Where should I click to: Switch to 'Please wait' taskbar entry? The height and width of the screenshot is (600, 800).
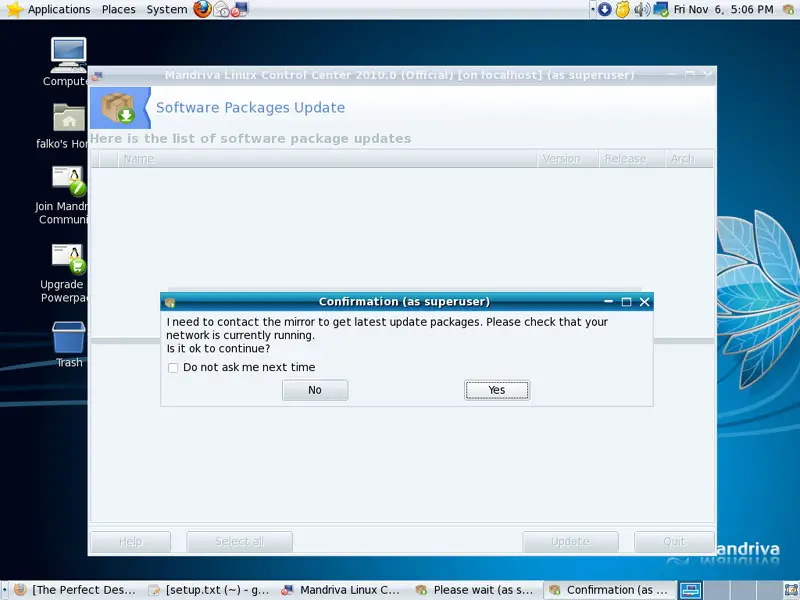[x=474, y=590]
